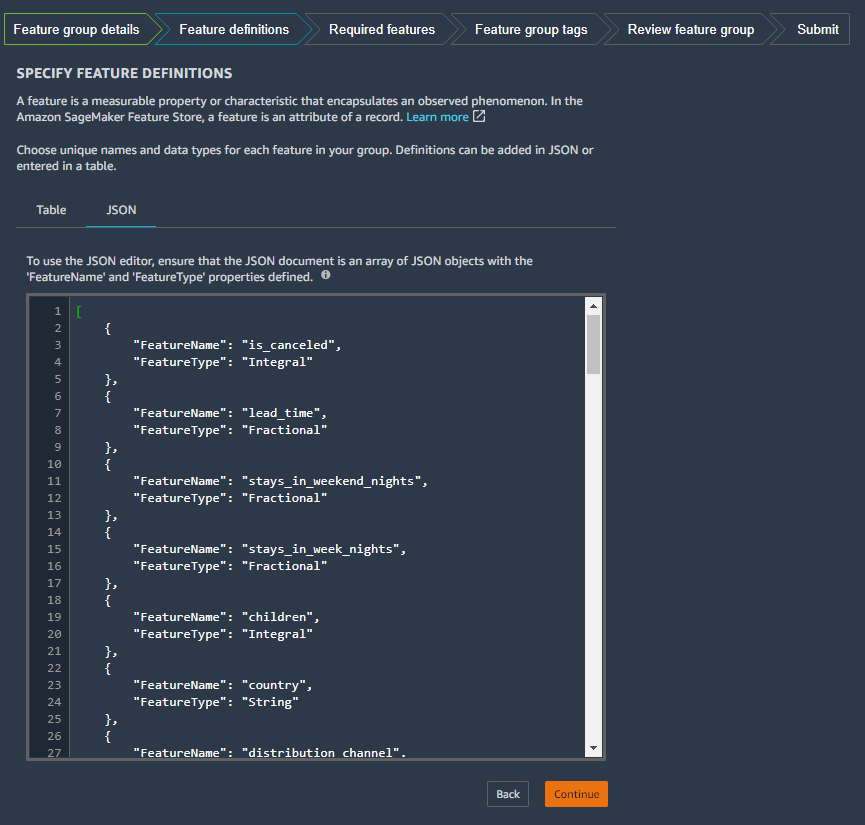Screen dimensions: 865x825
Task: Select the JSON tab
Action: point(121,210)
